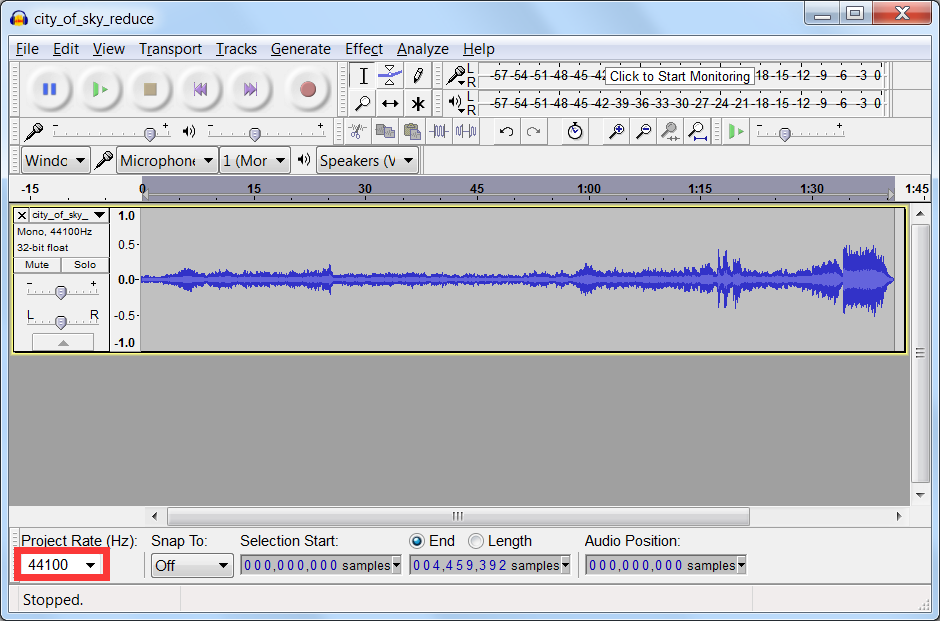This screenshot has width=940, height=621.
Task: Mute the city_of_sky track
Action: pos(37,265)
